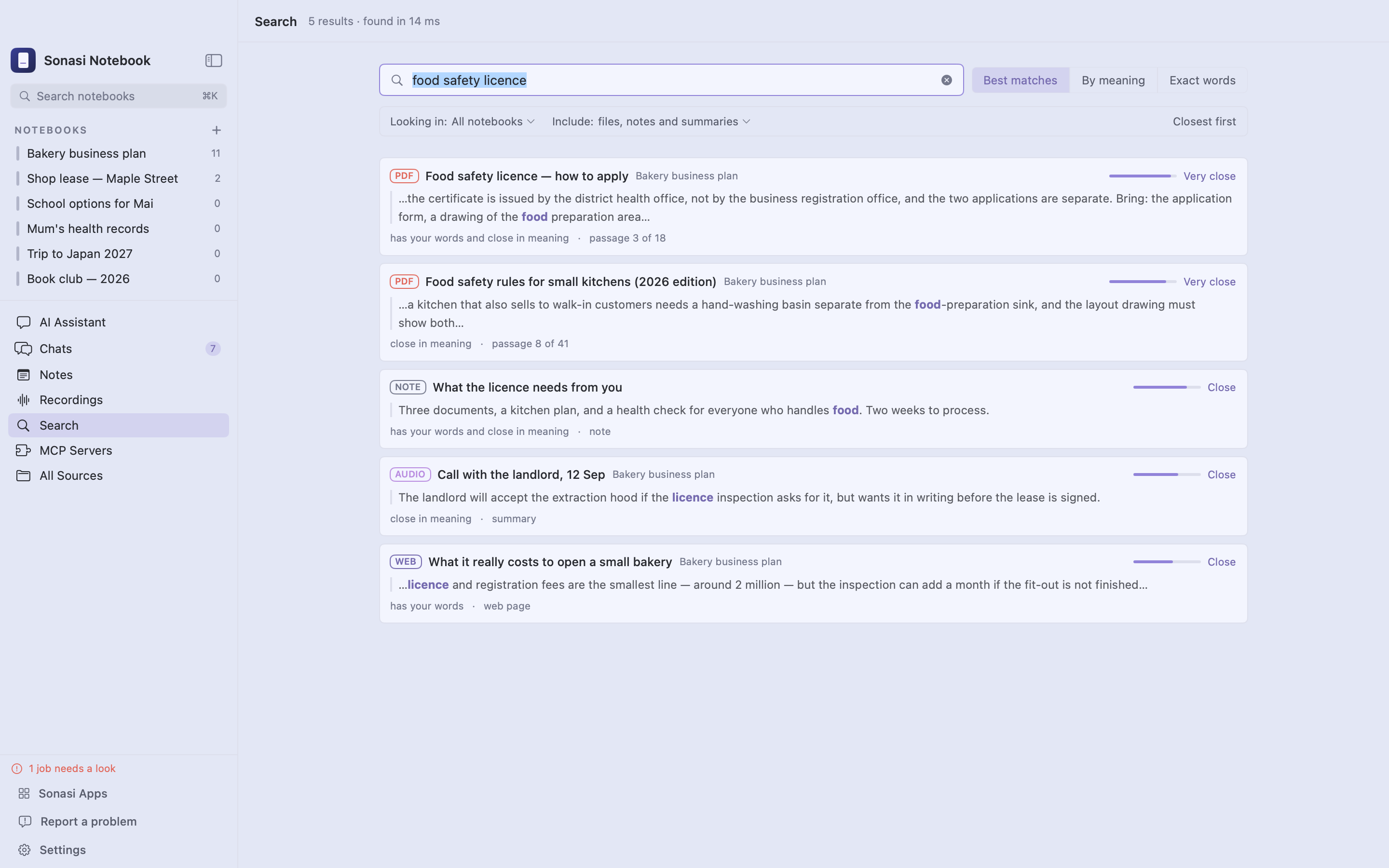Open School options for Mai notebook
Image resolution: width=1389 pixels, height=868 pixels.
click(x=118, y=203)
